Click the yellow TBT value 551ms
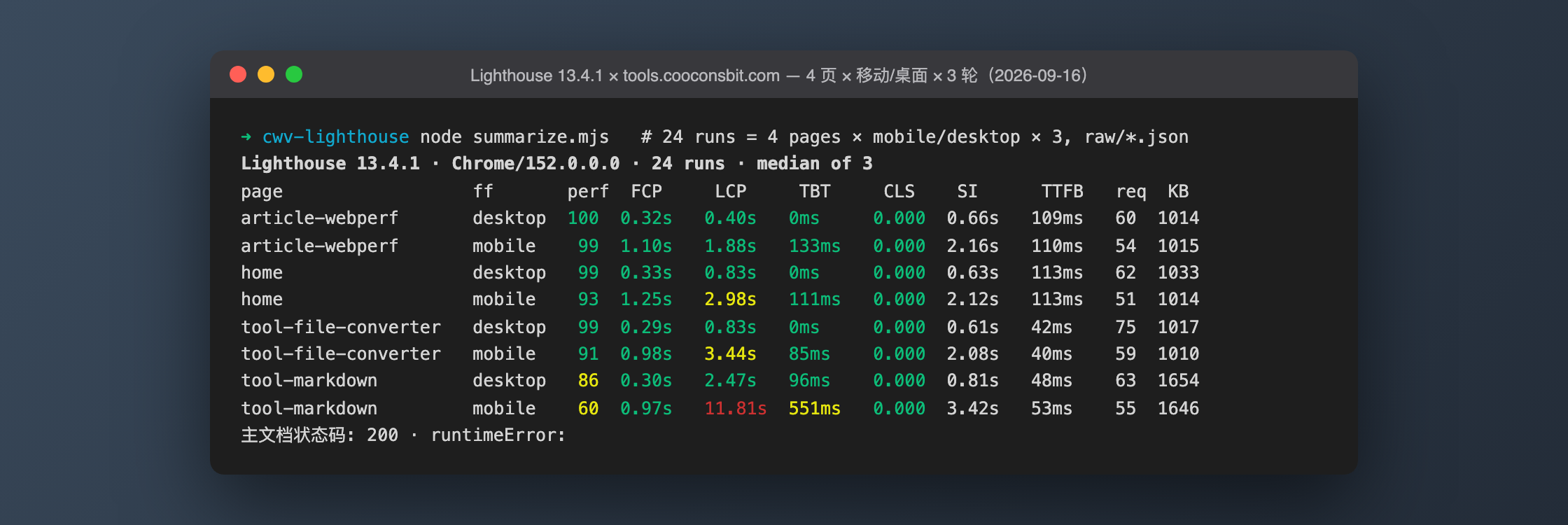Screen dimensions: 1568x525 point(815,408)
